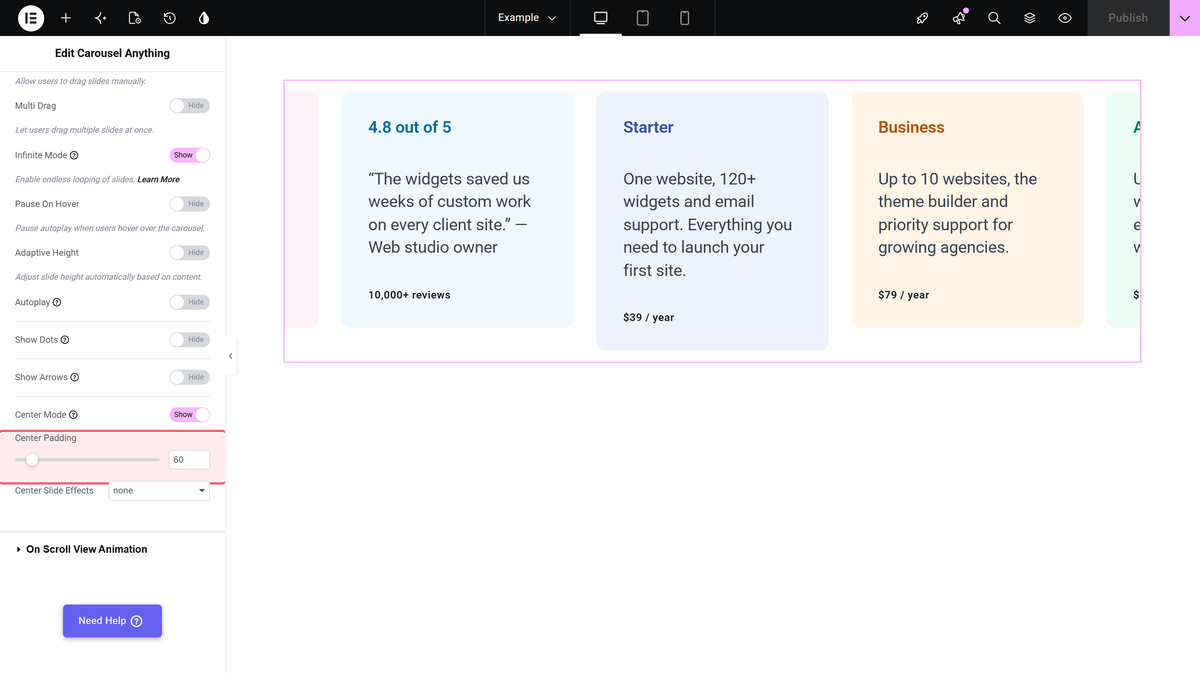The width and height of the screenshot is (1200, 675).
Task: Toggle the Show Arrows switch
Action: click(189, 378)
